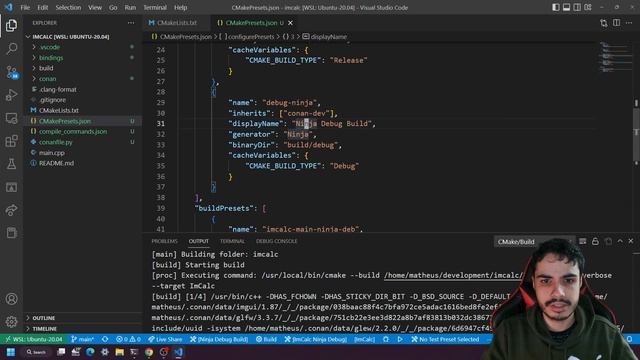Open the Windows Start menu
This screenshot has width=640, height=360.
[11, 352]
